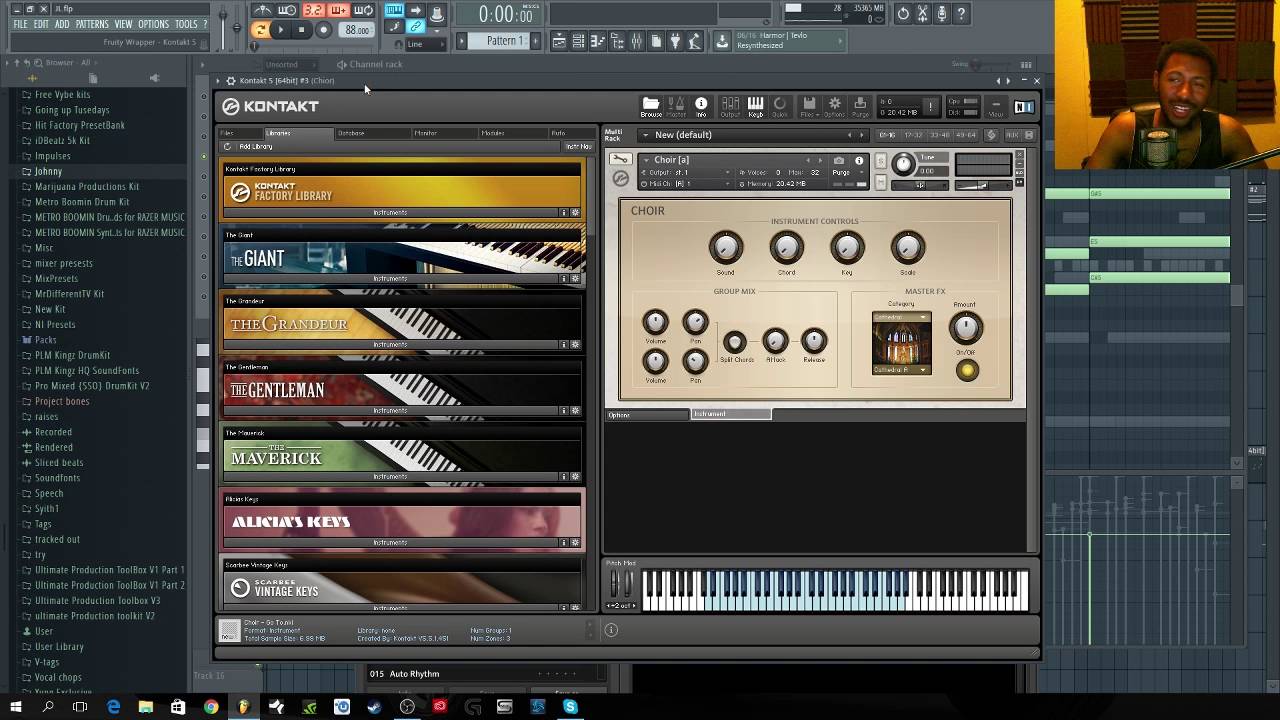This screenshot has height=720, width=1280.
Task: Open the Quick-load browser icon
Action: pyautogui.click(x=780, y=106)
